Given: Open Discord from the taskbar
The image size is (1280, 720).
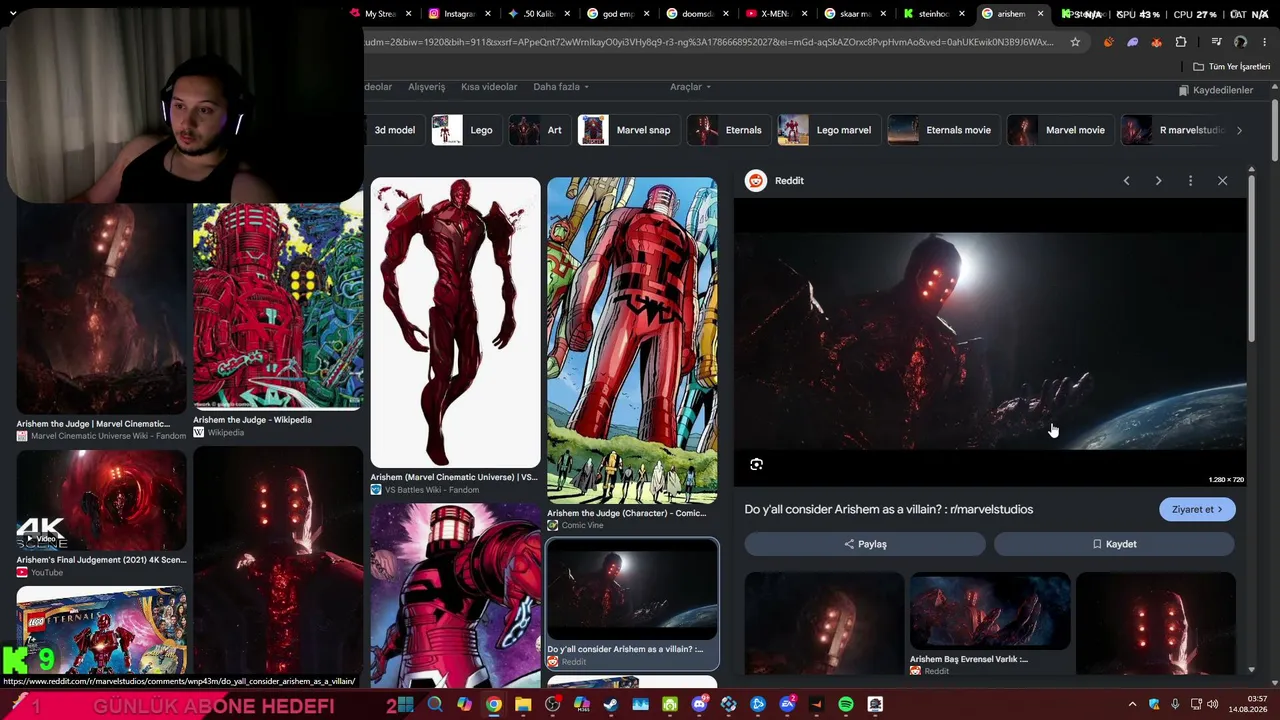Looking at the screenshot, I should (699, 705).
